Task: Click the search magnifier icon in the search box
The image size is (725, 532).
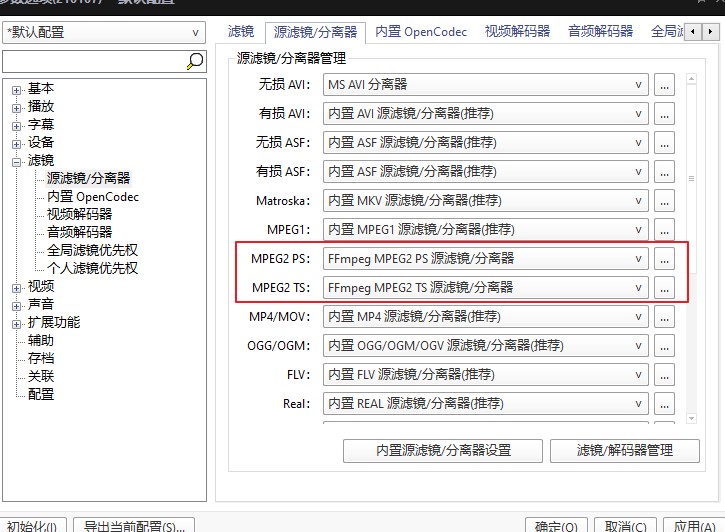Action: tap(195, 62)
